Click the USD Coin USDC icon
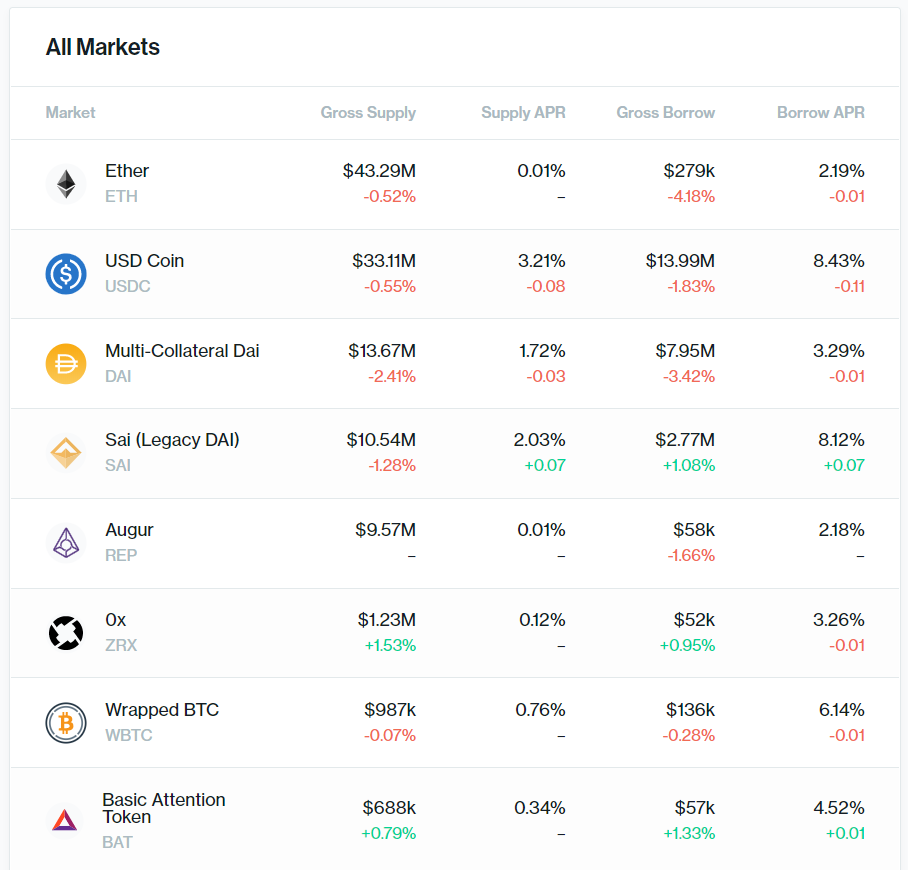 (66, 273)
